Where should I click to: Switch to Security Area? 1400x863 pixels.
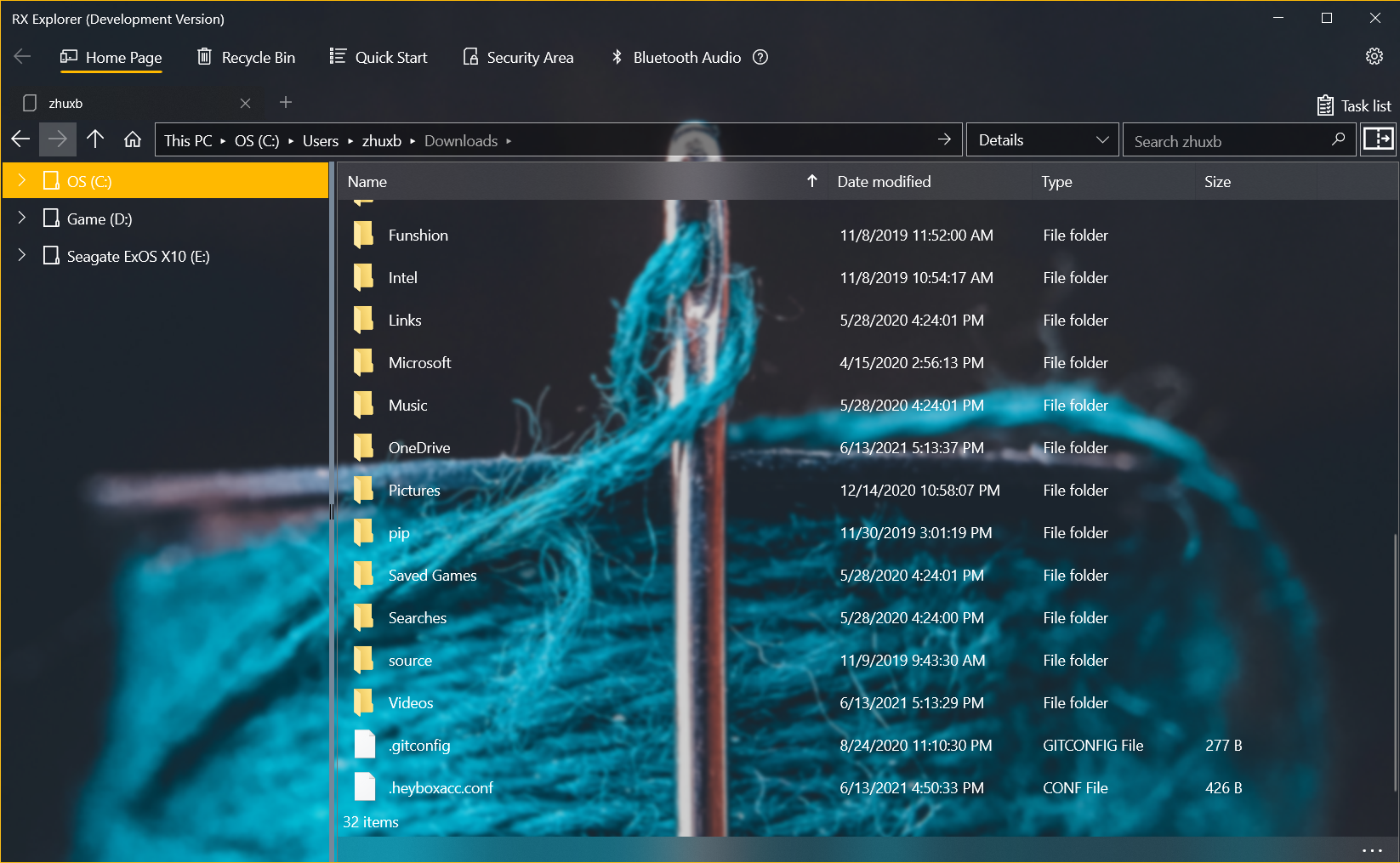click(x=518, y=57)
